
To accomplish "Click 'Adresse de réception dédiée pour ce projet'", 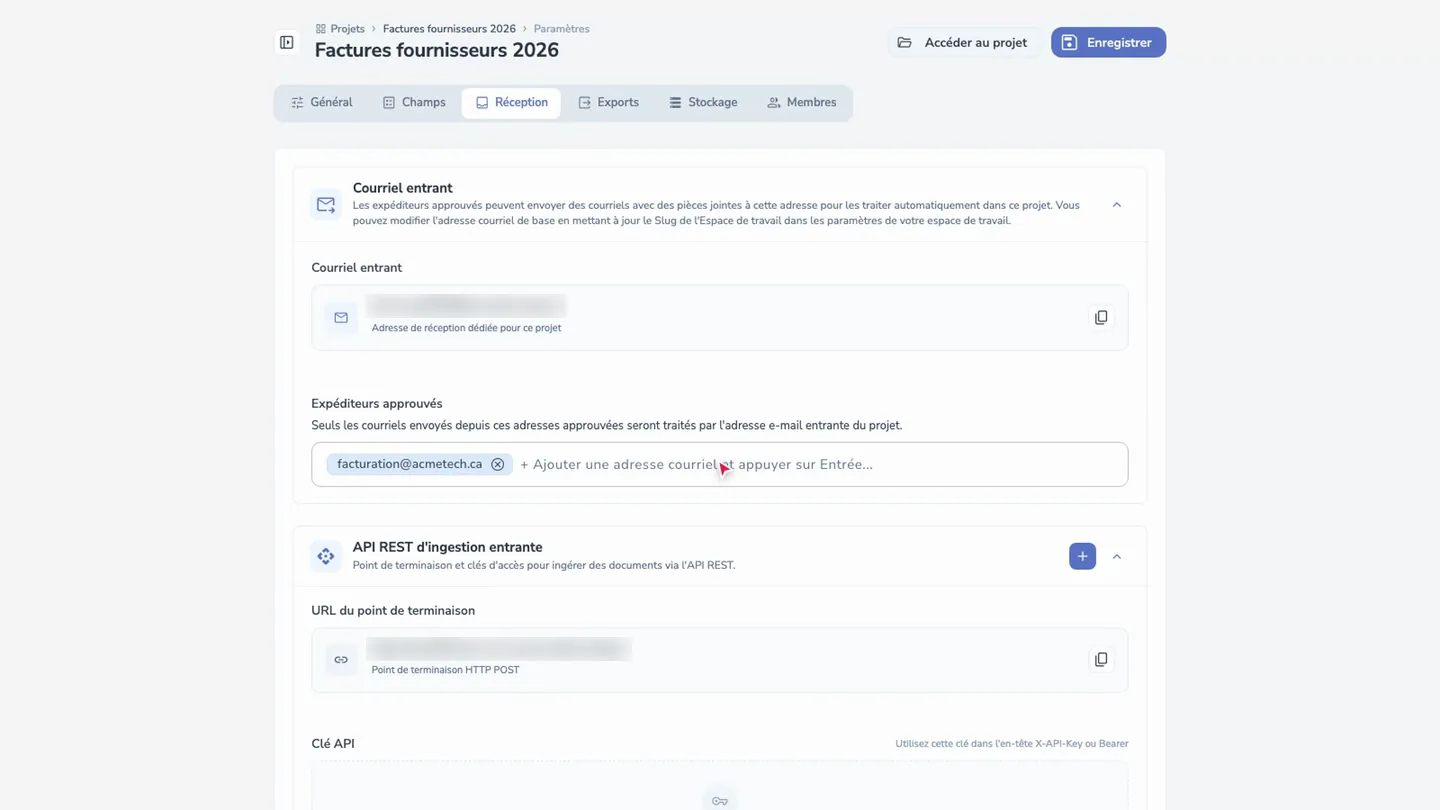I will [x=466, y=328].
